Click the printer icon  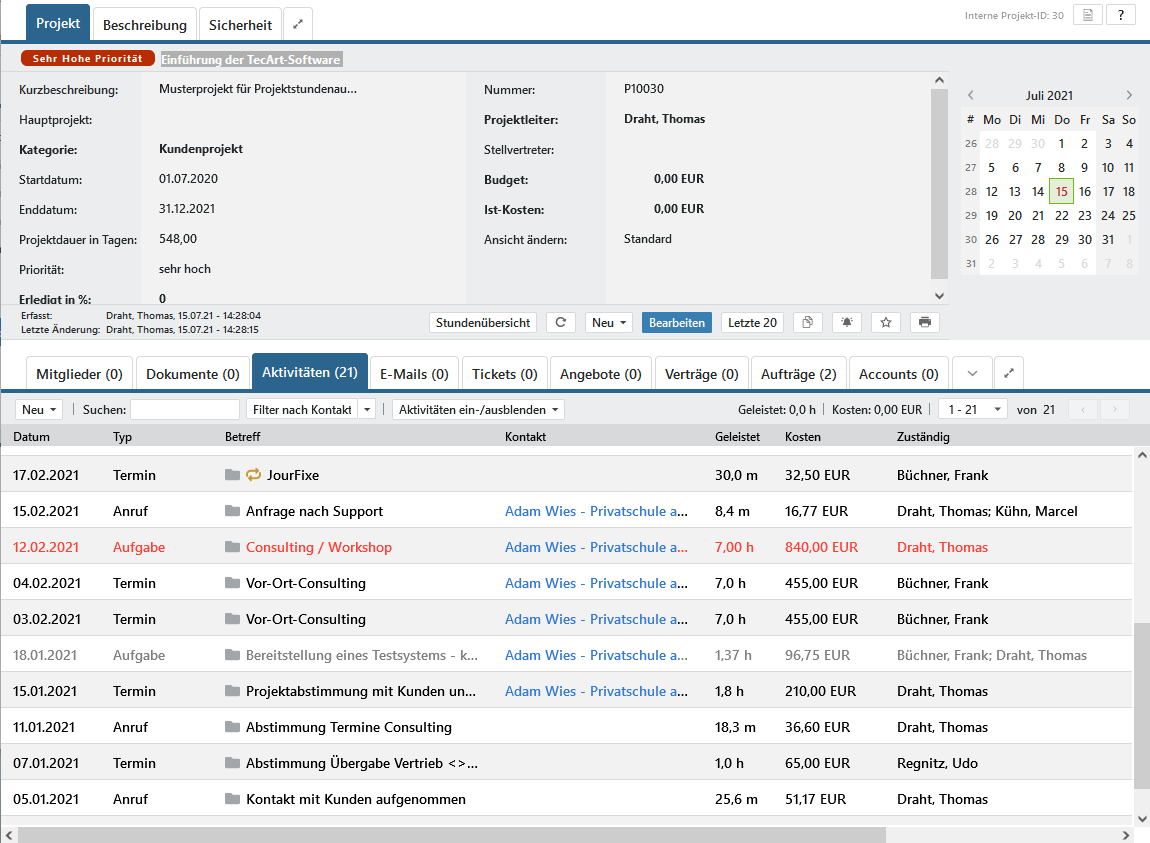pyautogui.click(x=925, y=322)
